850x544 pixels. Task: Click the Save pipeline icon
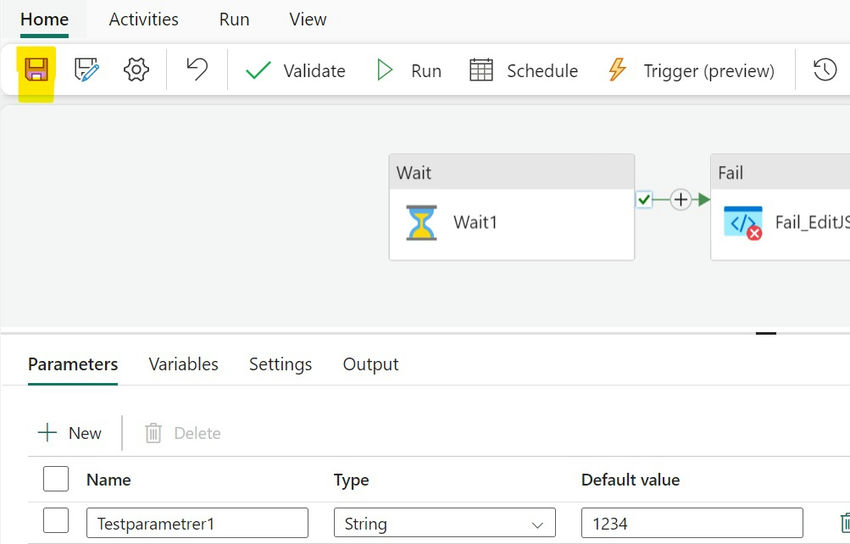point(36,70)
